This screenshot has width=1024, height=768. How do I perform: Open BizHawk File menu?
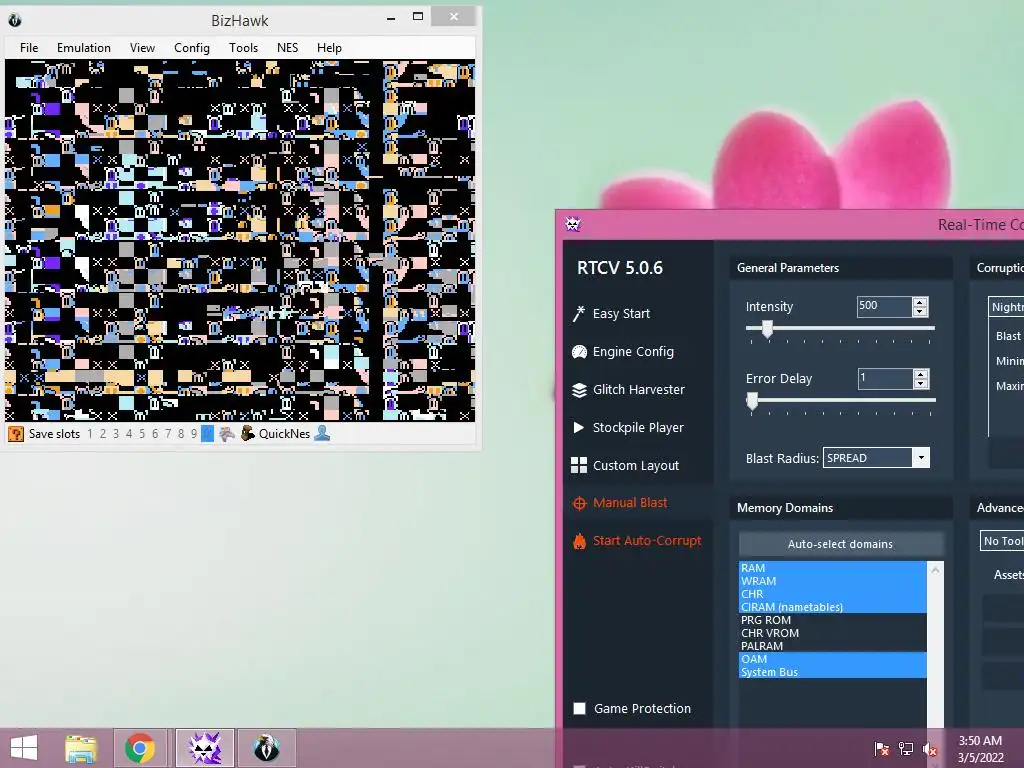click(29, 48)
